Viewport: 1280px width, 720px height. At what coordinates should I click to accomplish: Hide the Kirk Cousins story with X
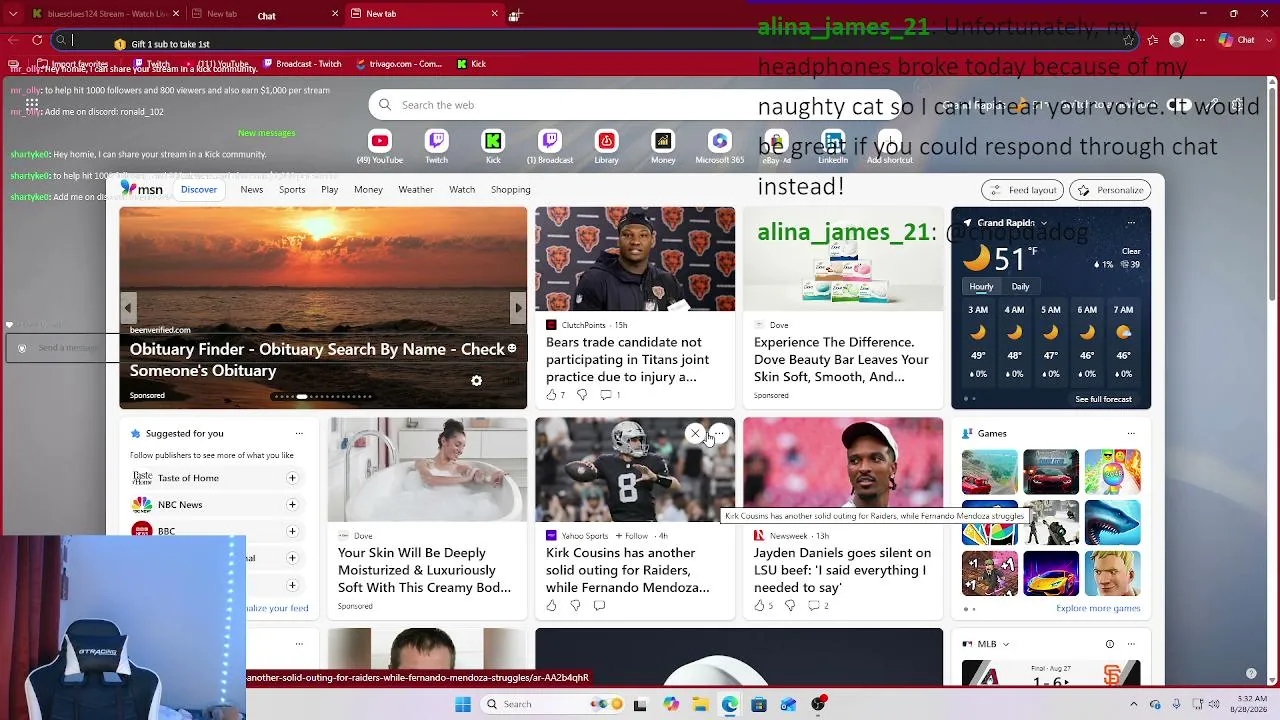695,433
